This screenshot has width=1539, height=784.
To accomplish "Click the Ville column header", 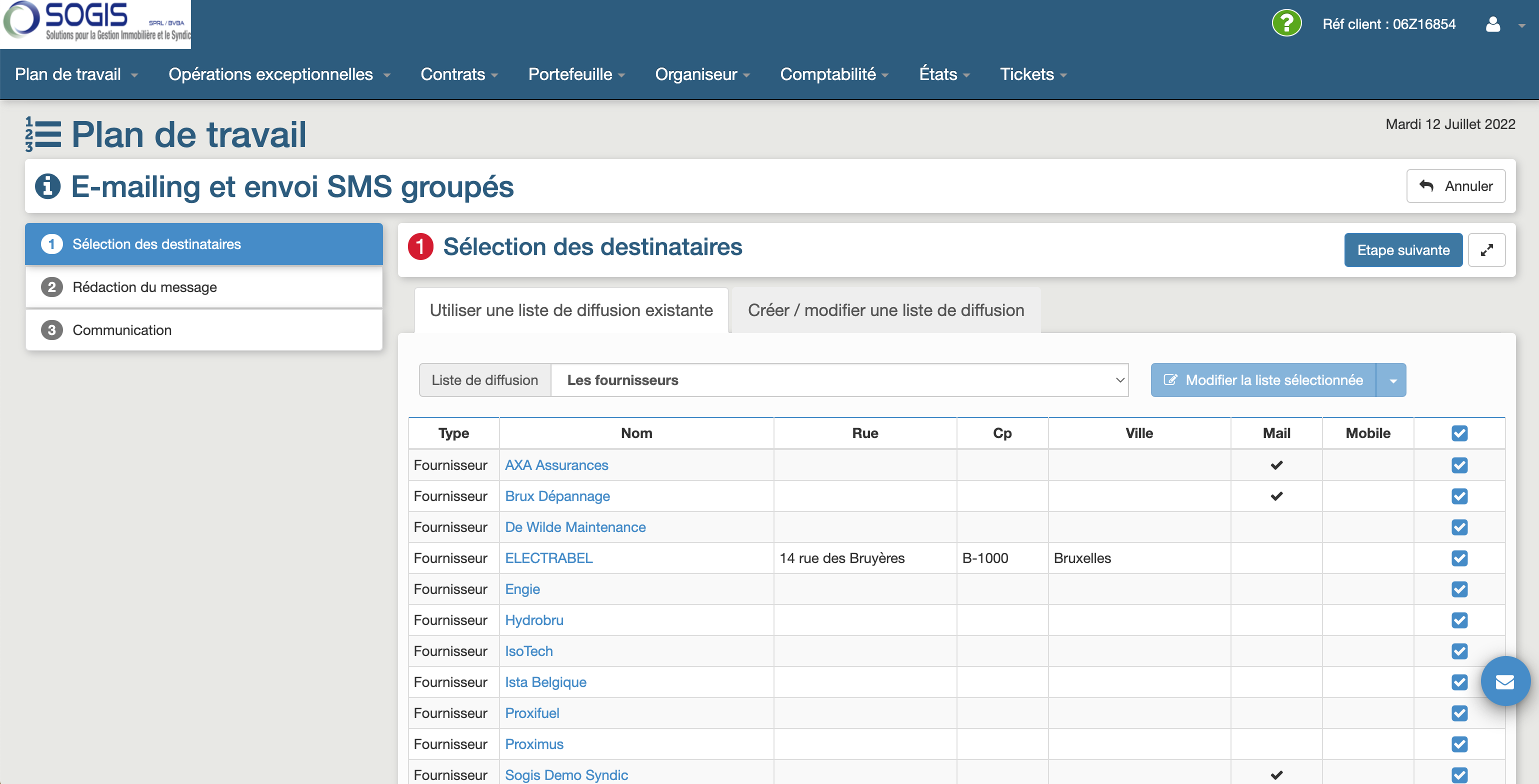I will tap(1138, 433).
